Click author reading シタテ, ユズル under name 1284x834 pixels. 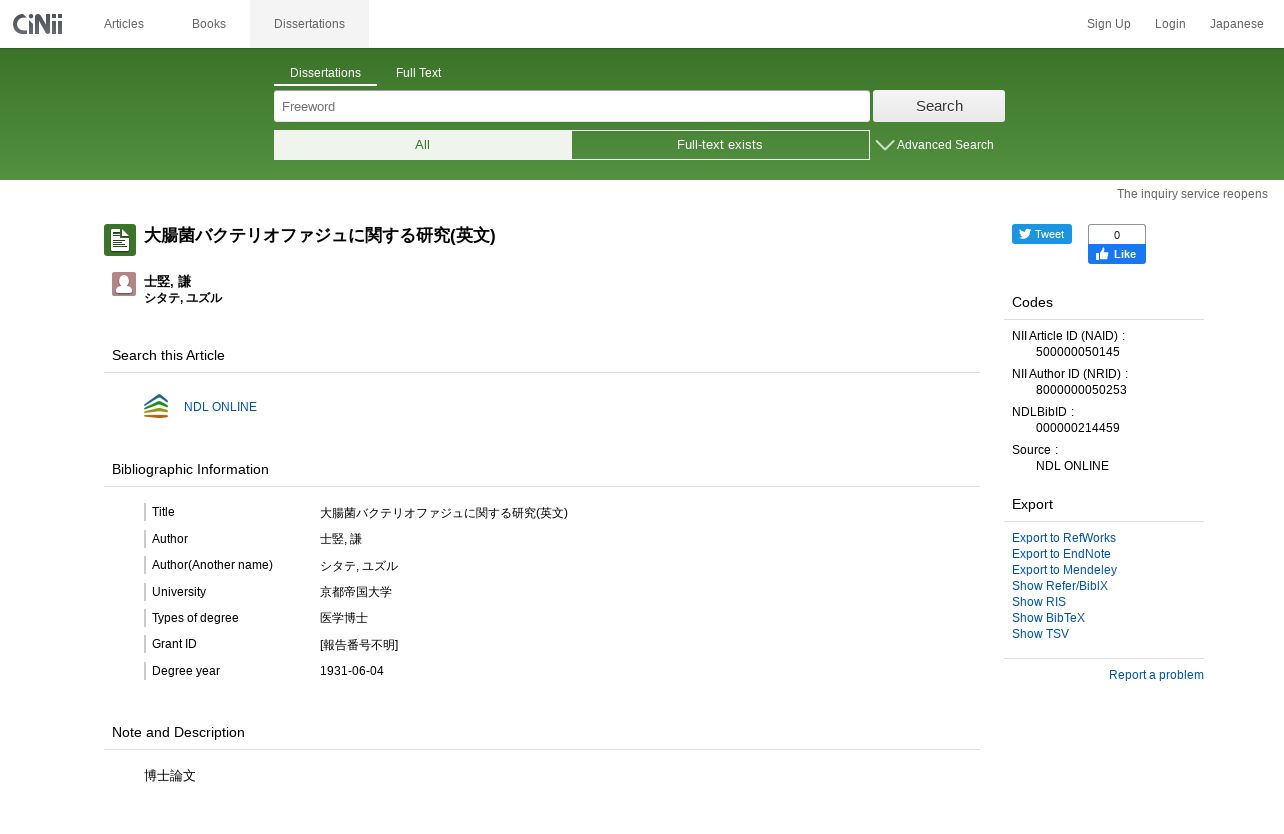click(x=183, y=298)
